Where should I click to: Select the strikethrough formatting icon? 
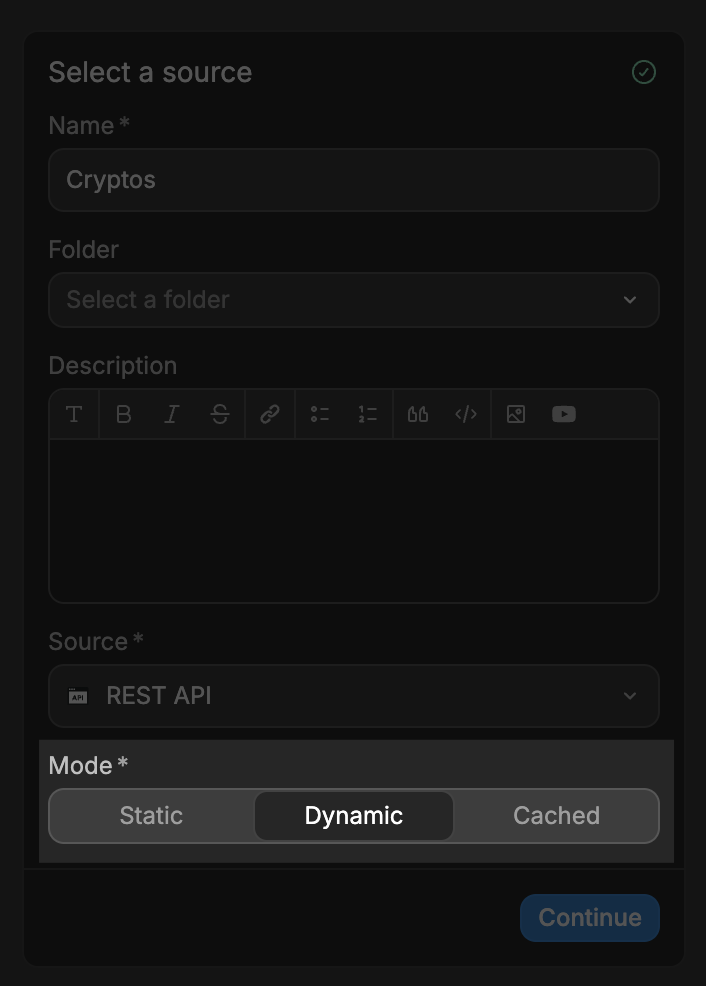[x=220, y=413]
